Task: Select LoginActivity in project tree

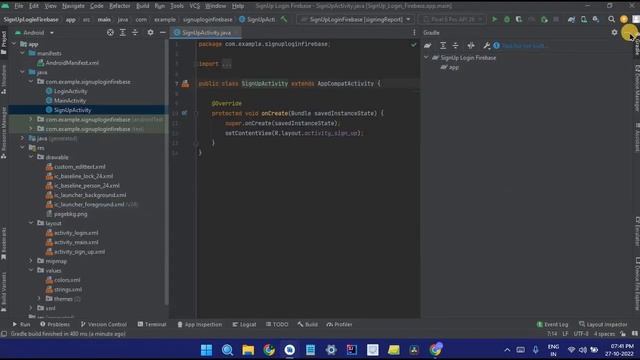Action: [x=71, y=91]
